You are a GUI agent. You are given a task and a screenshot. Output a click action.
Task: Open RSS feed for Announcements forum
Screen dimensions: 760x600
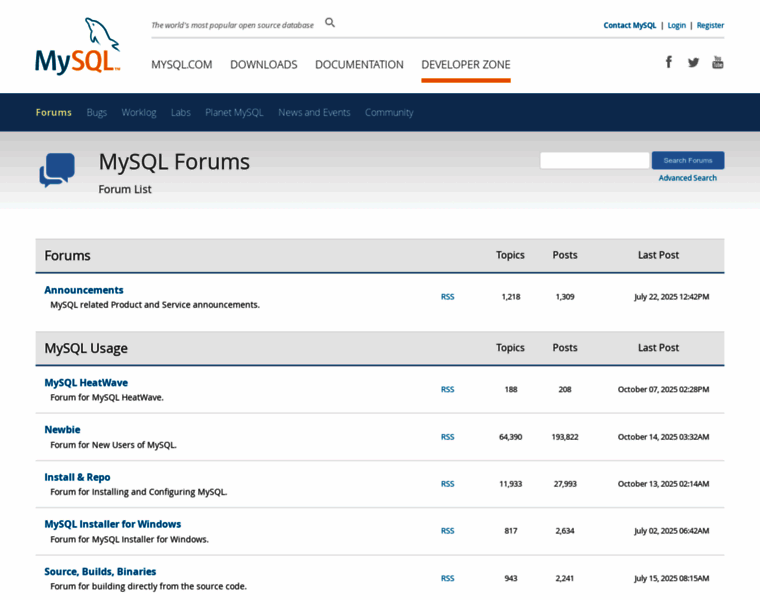point(447,297)
